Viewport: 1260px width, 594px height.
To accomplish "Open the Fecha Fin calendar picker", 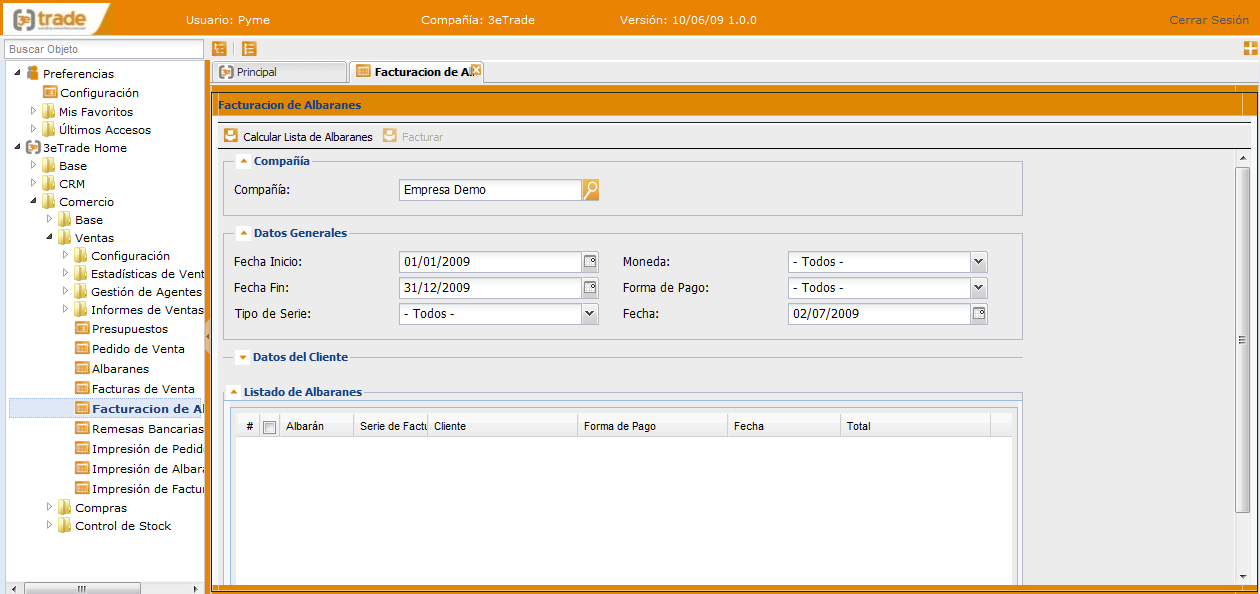I will (590, 288).
